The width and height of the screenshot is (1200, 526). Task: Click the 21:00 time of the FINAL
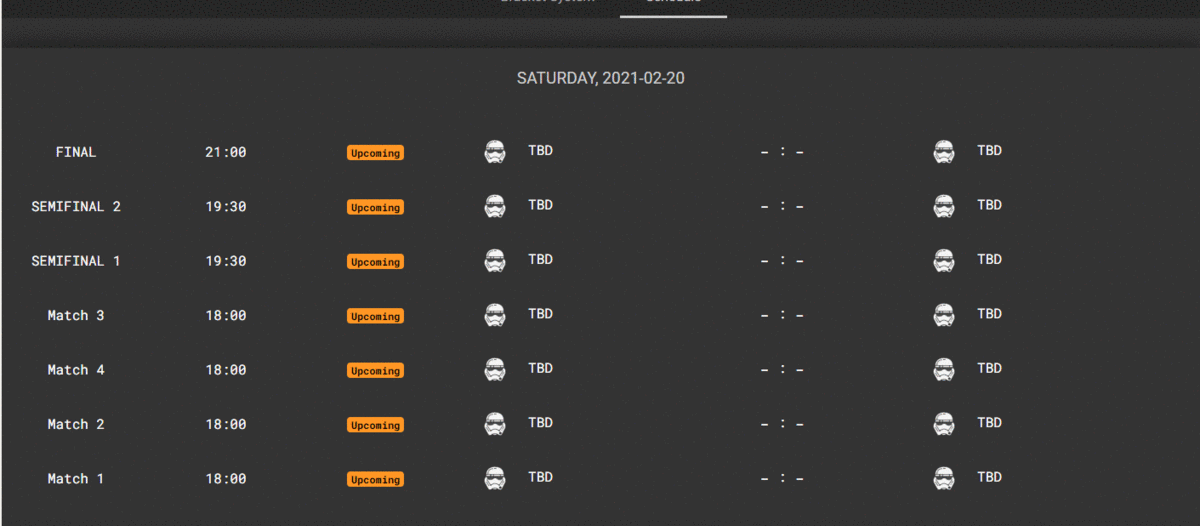click(x=226, y=152)
